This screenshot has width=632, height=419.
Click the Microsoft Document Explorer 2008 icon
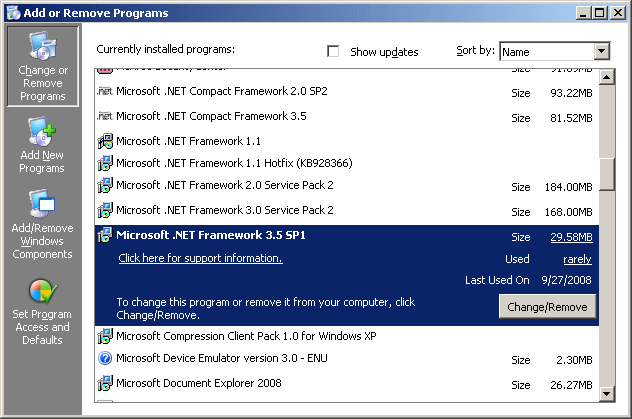coord(105,383)
